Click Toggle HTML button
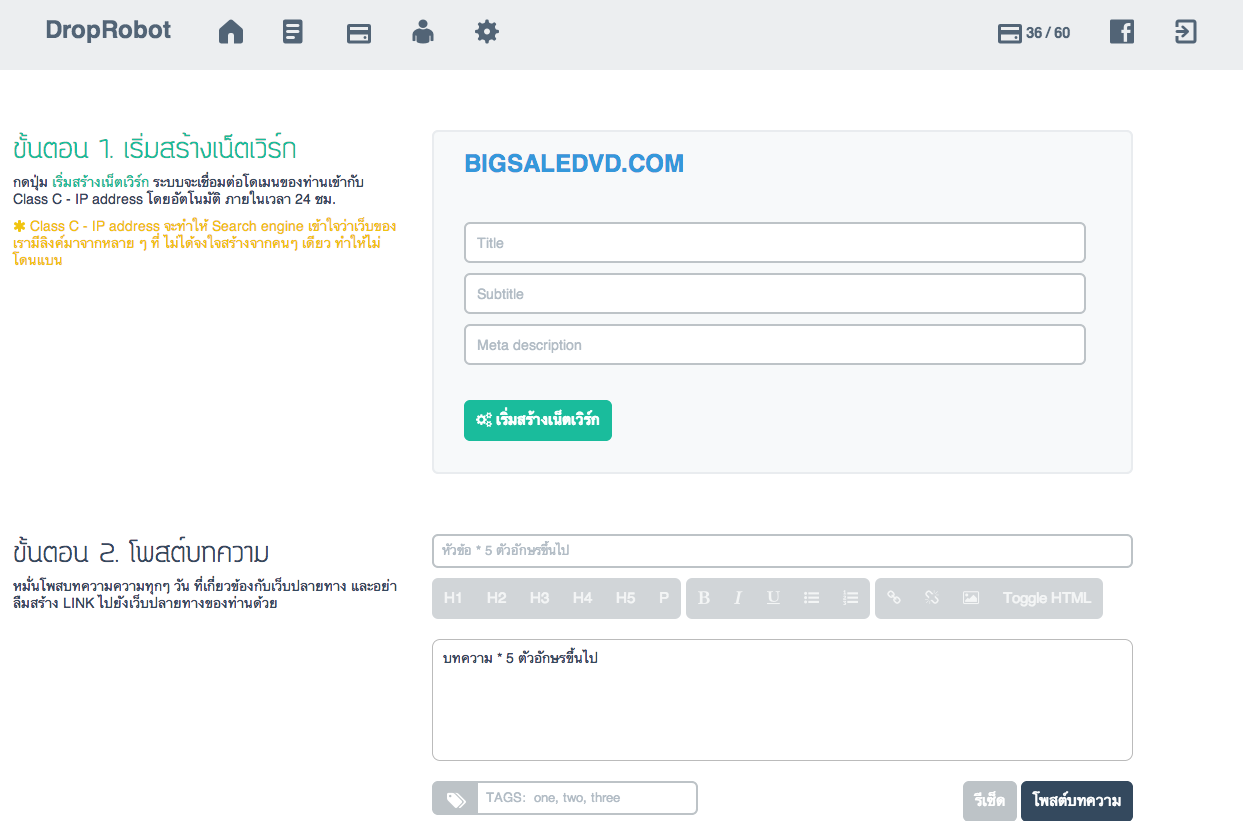 (1047, 598)
